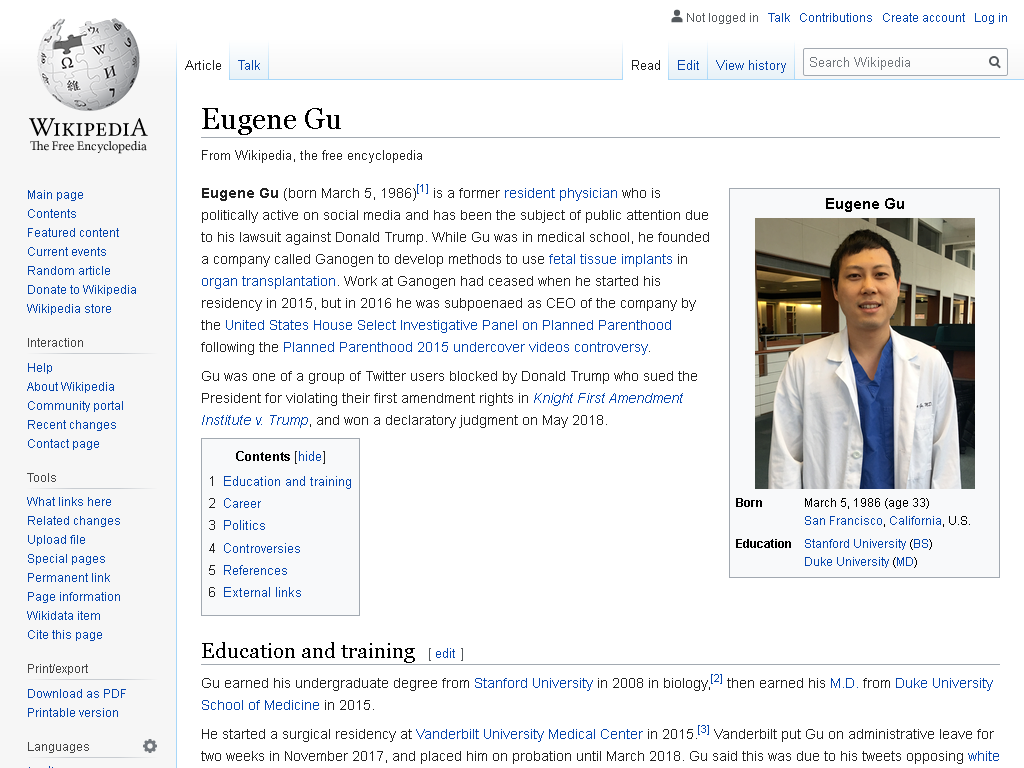Image resolution: width=1024 pixels, height=768 pixels.
Task: Open Page information
Action: tap(74, 596)
